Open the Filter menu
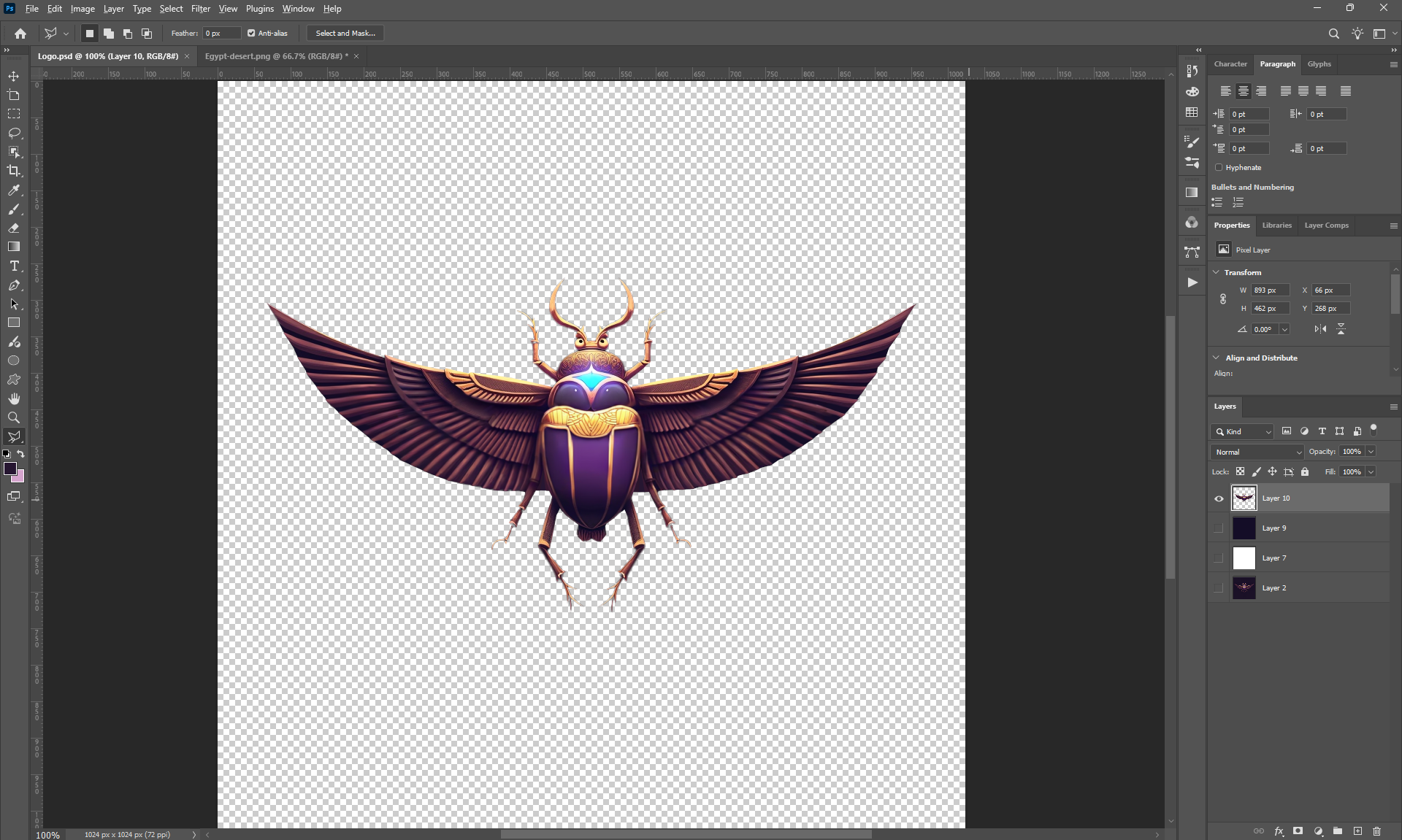 tap(200, 9)
